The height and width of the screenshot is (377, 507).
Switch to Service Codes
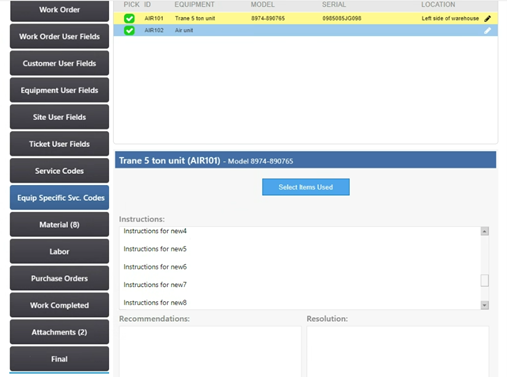pyautogui.click(x=59, y=171)
